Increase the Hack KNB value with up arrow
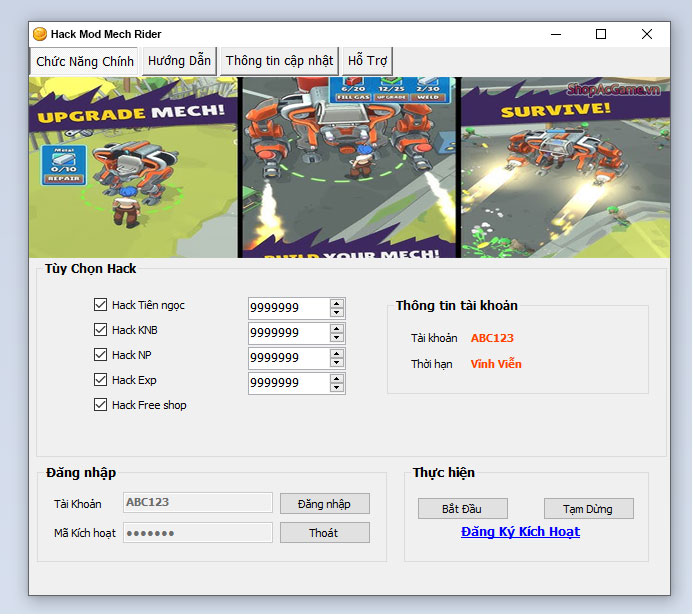 tap(337, 329)
